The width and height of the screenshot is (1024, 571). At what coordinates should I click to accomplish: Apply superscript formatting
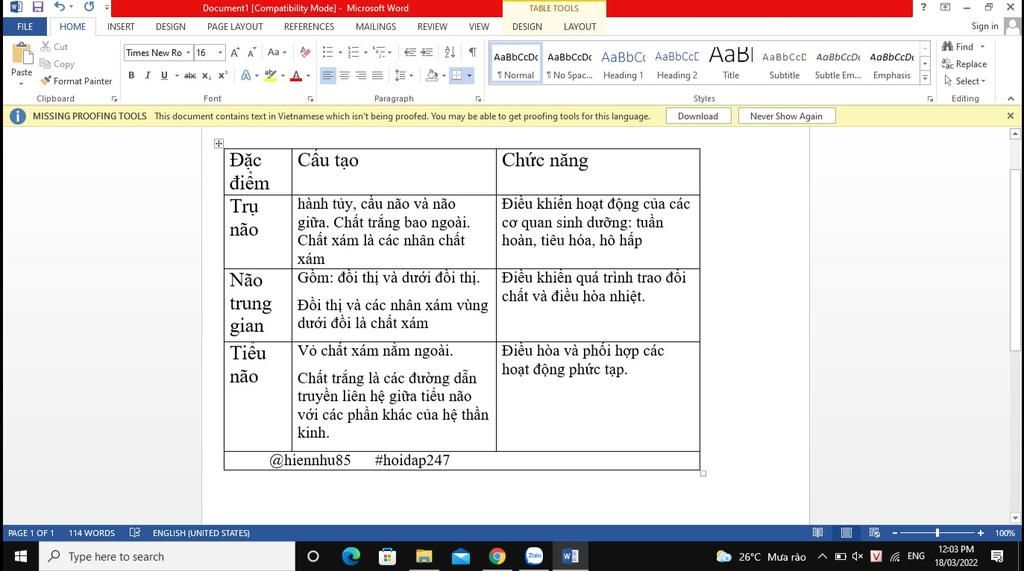tap(223, 75)
